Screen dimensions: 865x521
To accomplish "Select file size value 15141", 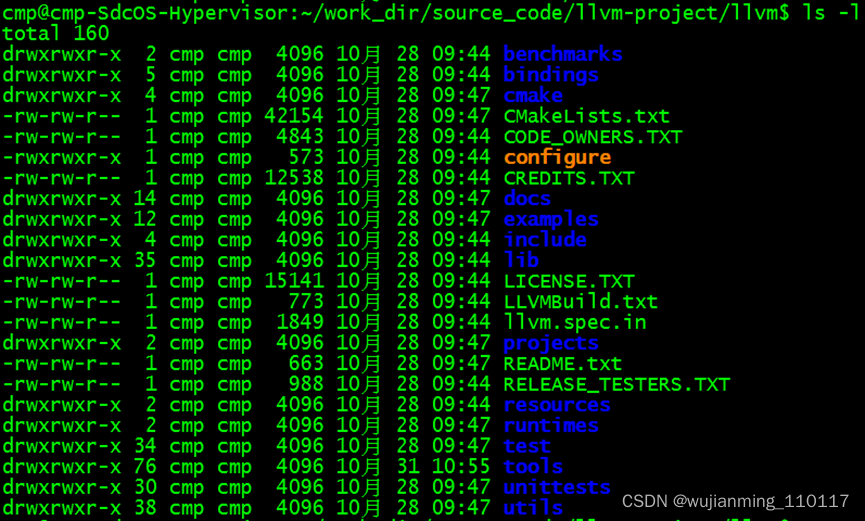I will [x=294, y=281].
